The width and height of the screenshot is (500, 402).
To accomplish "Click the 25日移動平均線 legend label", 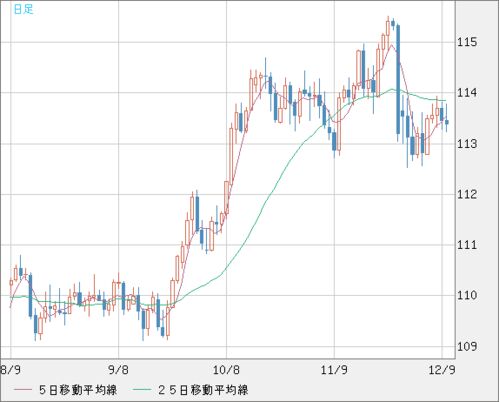I will pyautogui.click(x=203, y=390).
